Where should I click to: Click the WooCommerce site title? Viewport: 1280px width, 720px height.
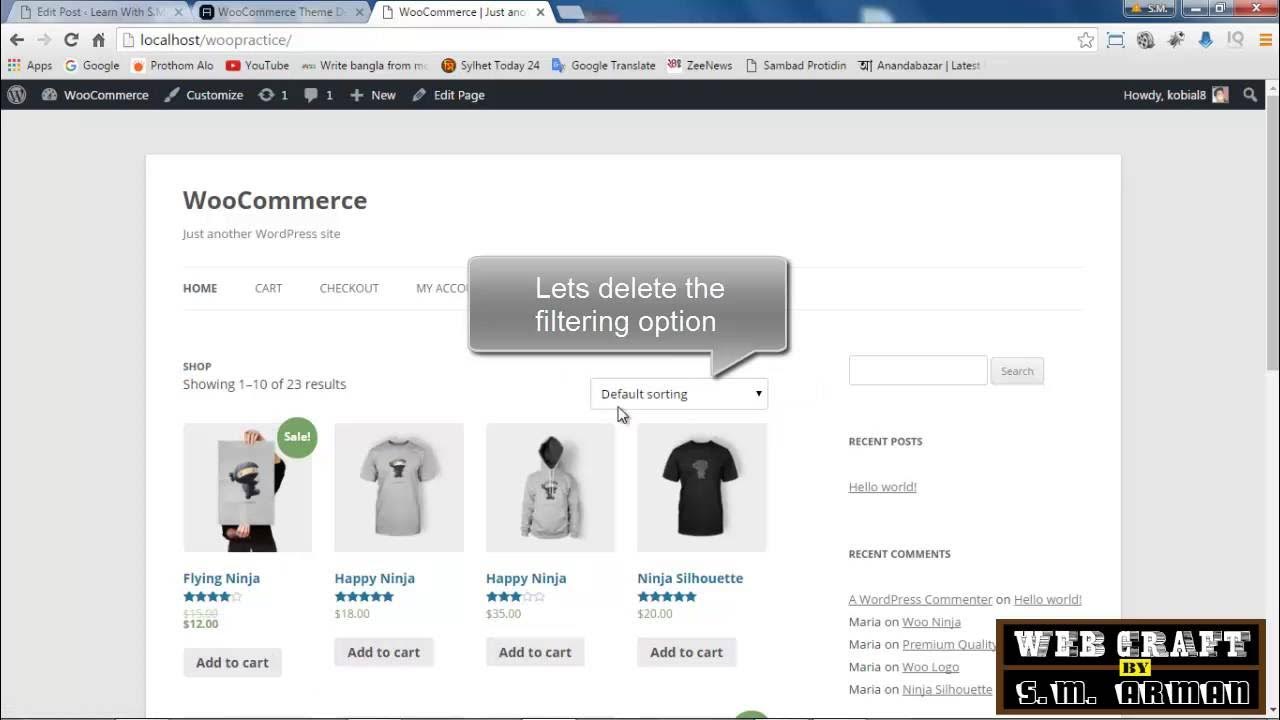(x=275, y=200)
